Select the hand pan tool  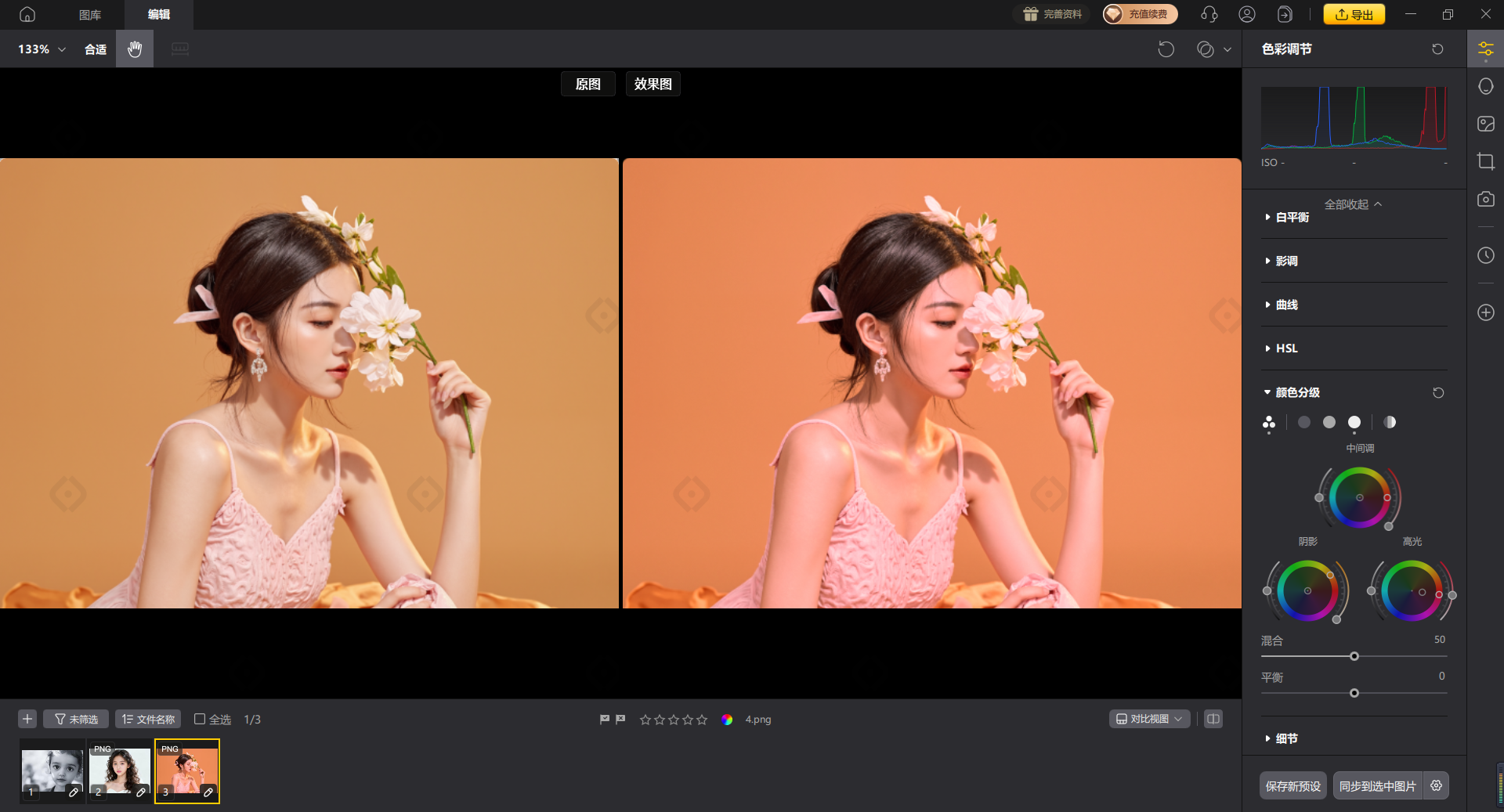coord(135,49)
